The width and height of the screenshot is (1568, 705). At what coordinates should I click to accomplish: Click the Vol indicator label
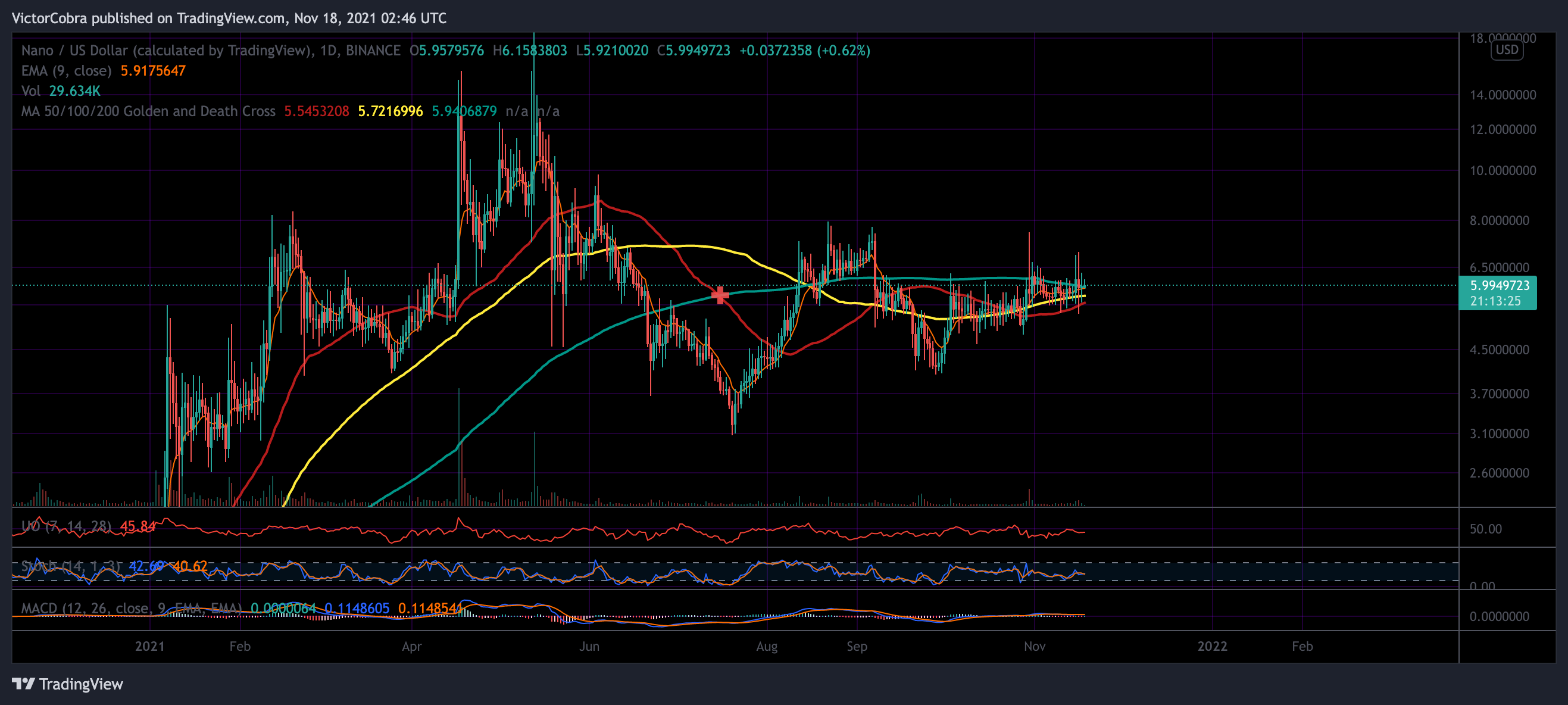click(x=30, y=91)
